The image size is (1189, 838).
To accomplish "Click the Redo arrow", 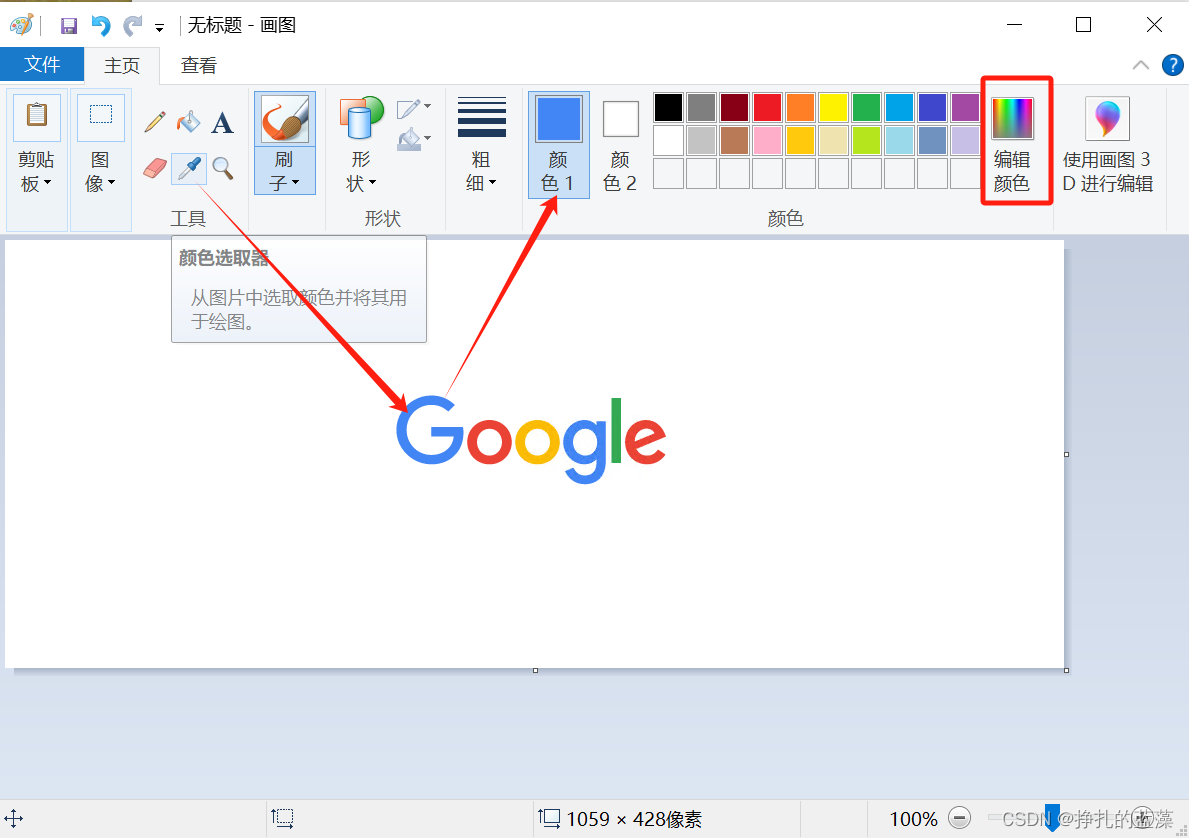I will pos(133,26).
